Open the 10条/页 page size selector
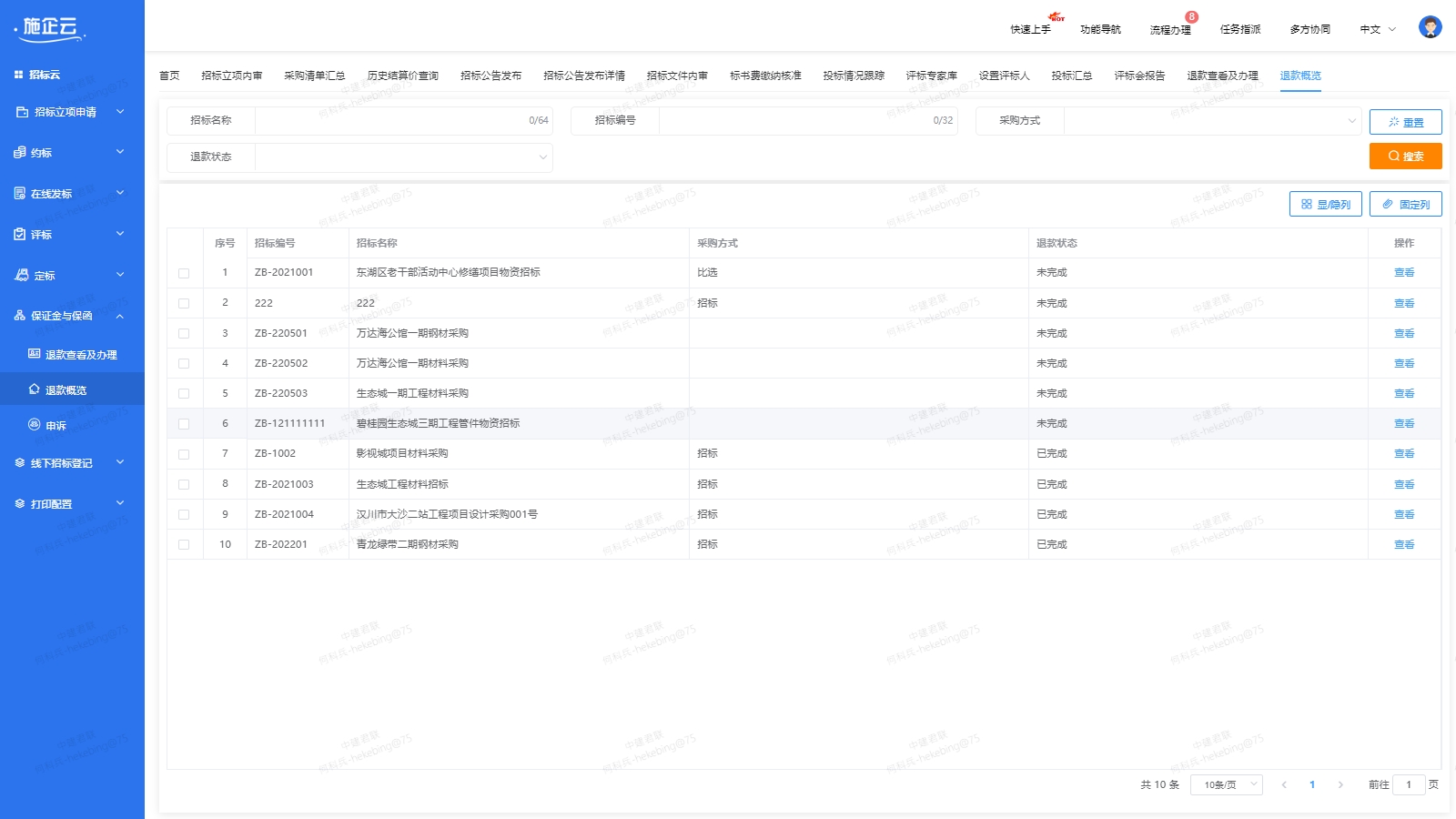This screenshot has width=1456, height=819. (x=1226, y=784)
